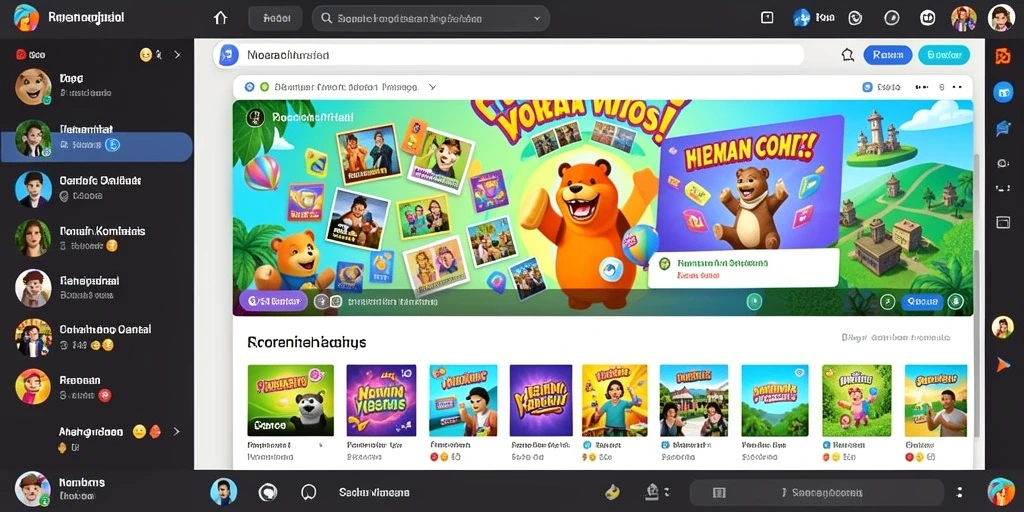1024x512 pixels.
Task: Click the blue globe avatar in top bar
Action: (801, 18)
